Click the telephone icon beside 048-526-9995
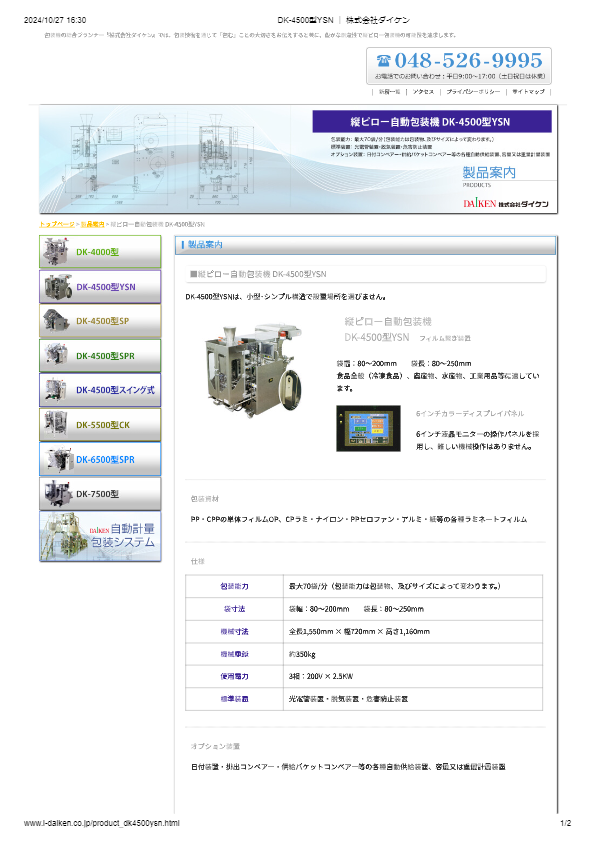 pyautogui.click(x=383, y=60)
